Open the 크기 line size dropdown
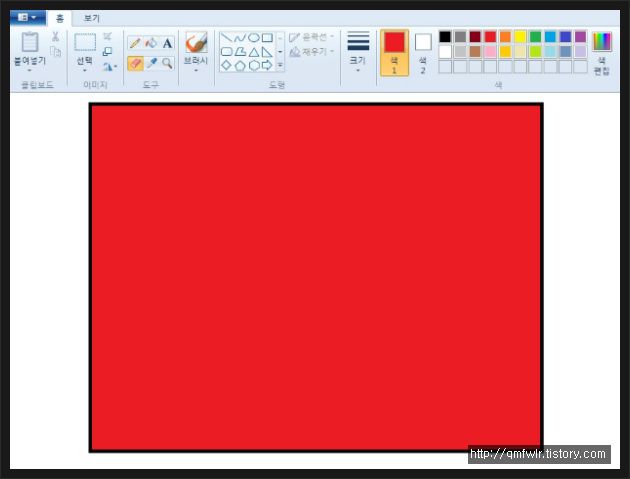Viewport: 630px width, 479px height. [358, 53]
